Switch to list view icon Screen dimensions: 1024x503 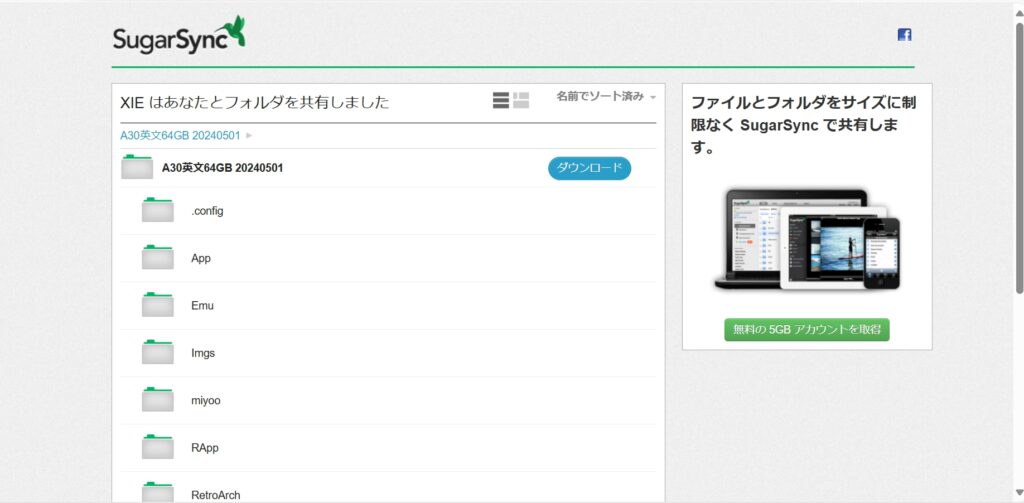coord(501,100)
